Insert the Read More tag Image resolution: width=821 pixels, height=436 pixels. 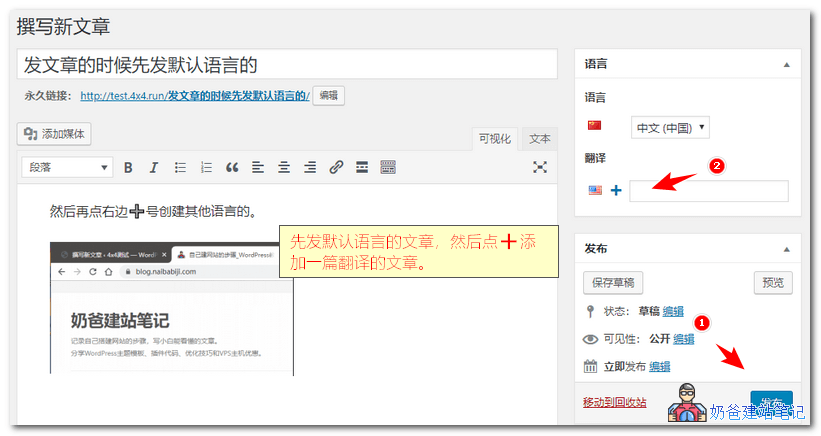[x=362, y=167]
